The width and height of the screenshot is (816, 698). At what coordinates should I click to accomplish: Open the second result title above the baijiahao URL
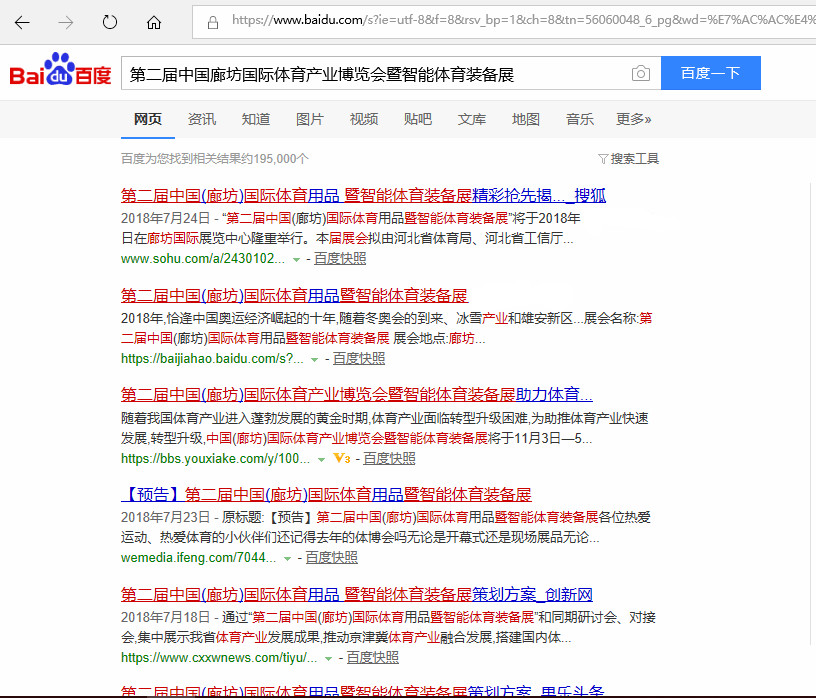coord(295,296)
